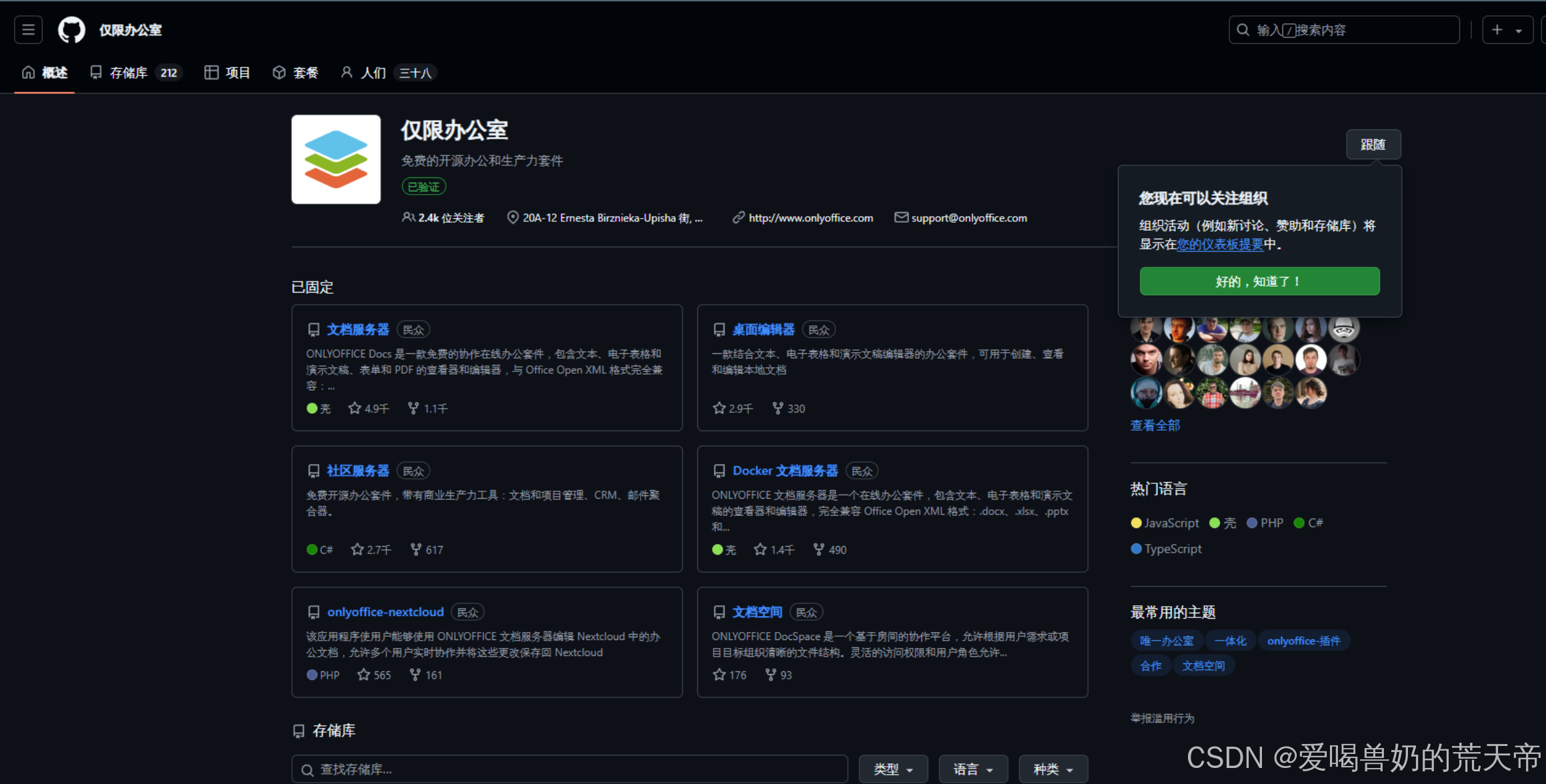
Task: Click the 一体化 topic tag
Action: [1230, 641]
